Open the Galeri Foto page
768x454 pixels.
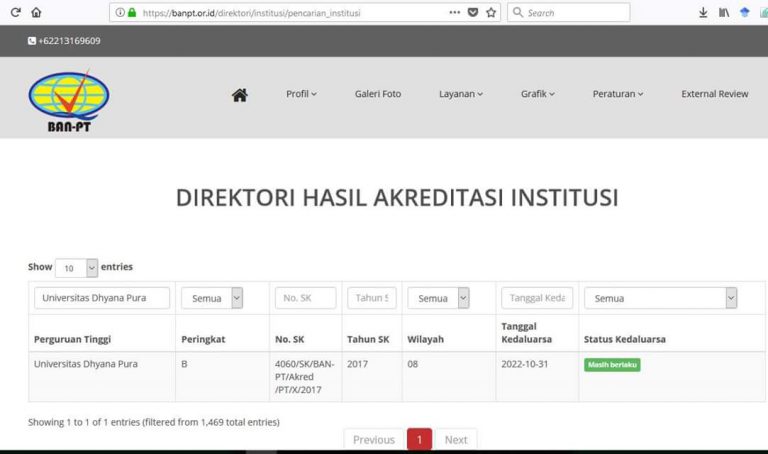[378, 94]
